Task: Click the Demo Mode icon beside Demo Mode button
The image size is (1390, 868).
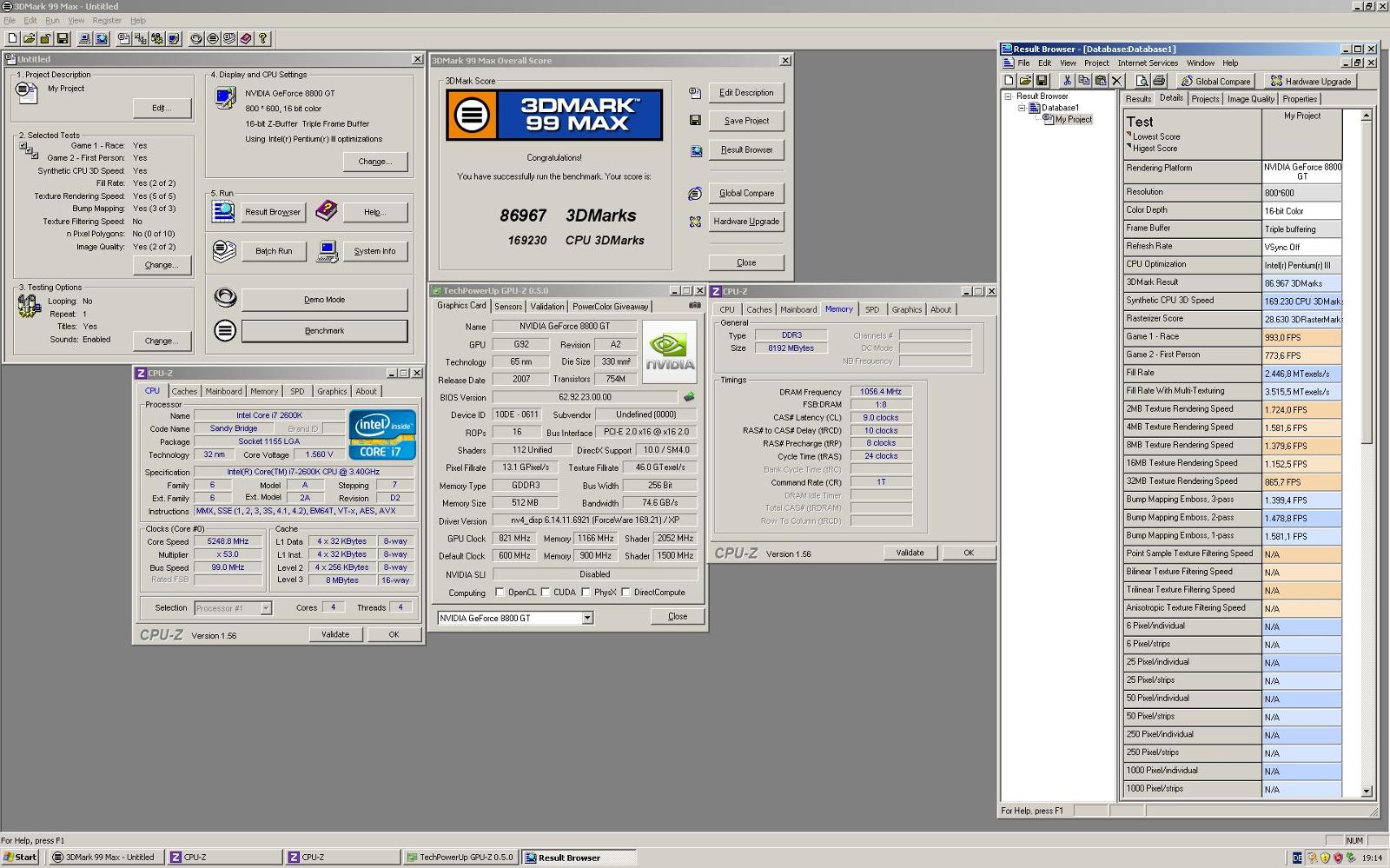Action: coord(225,299)
